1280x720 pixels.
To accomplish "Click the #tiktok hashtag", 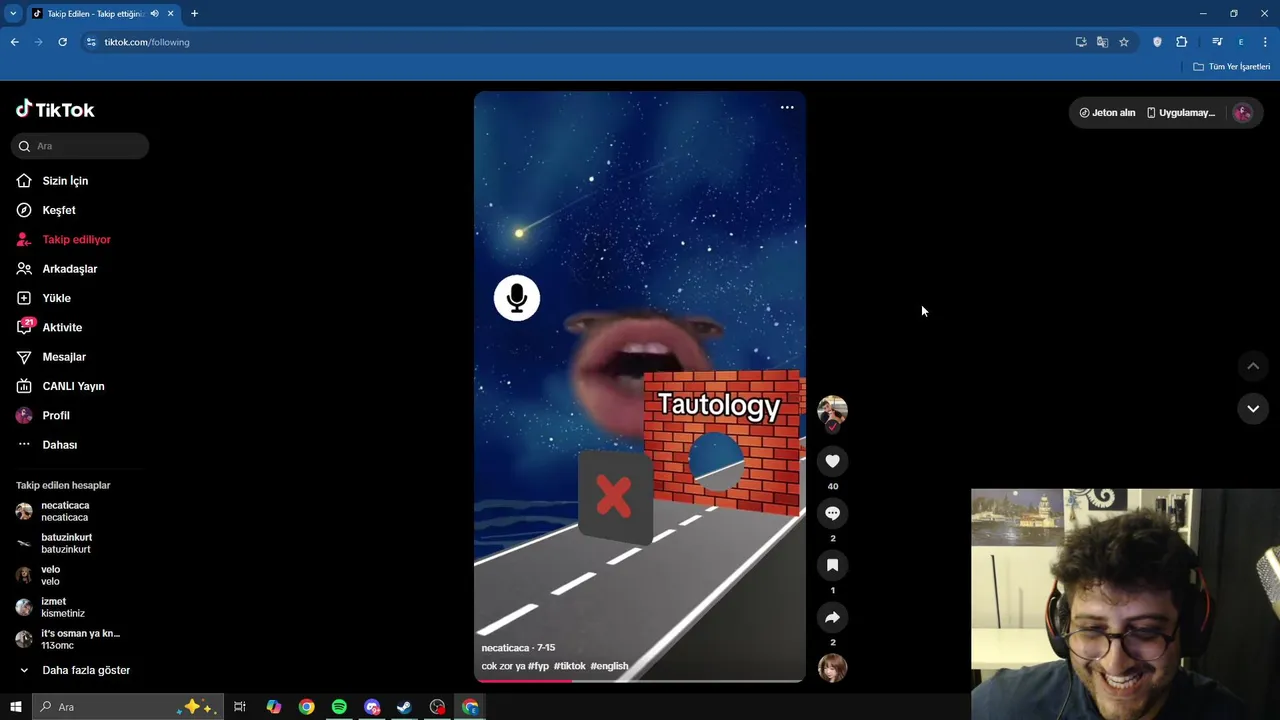I will [571, 666].
